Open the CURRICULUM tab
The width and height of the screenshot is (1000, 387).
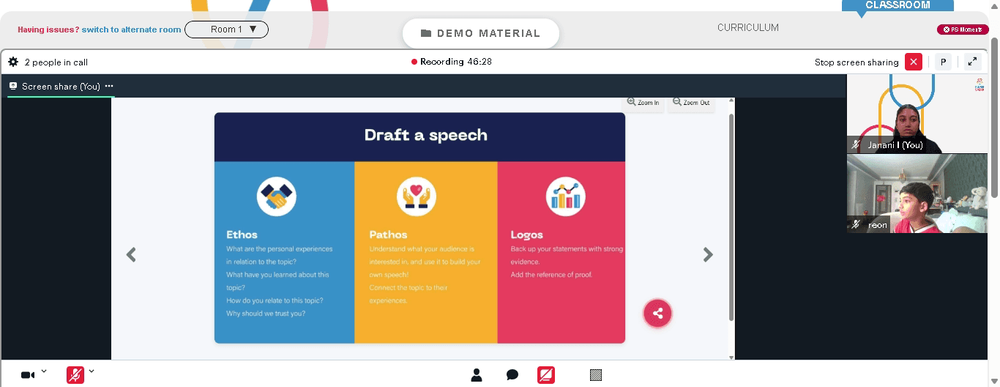coord(747,28)
